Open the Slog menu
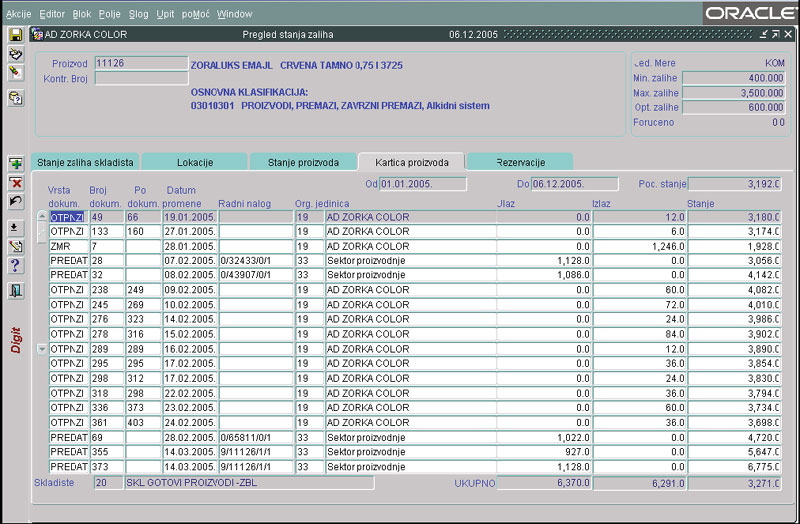The width and height of the screenshot is (800, 524). (138, 14)
